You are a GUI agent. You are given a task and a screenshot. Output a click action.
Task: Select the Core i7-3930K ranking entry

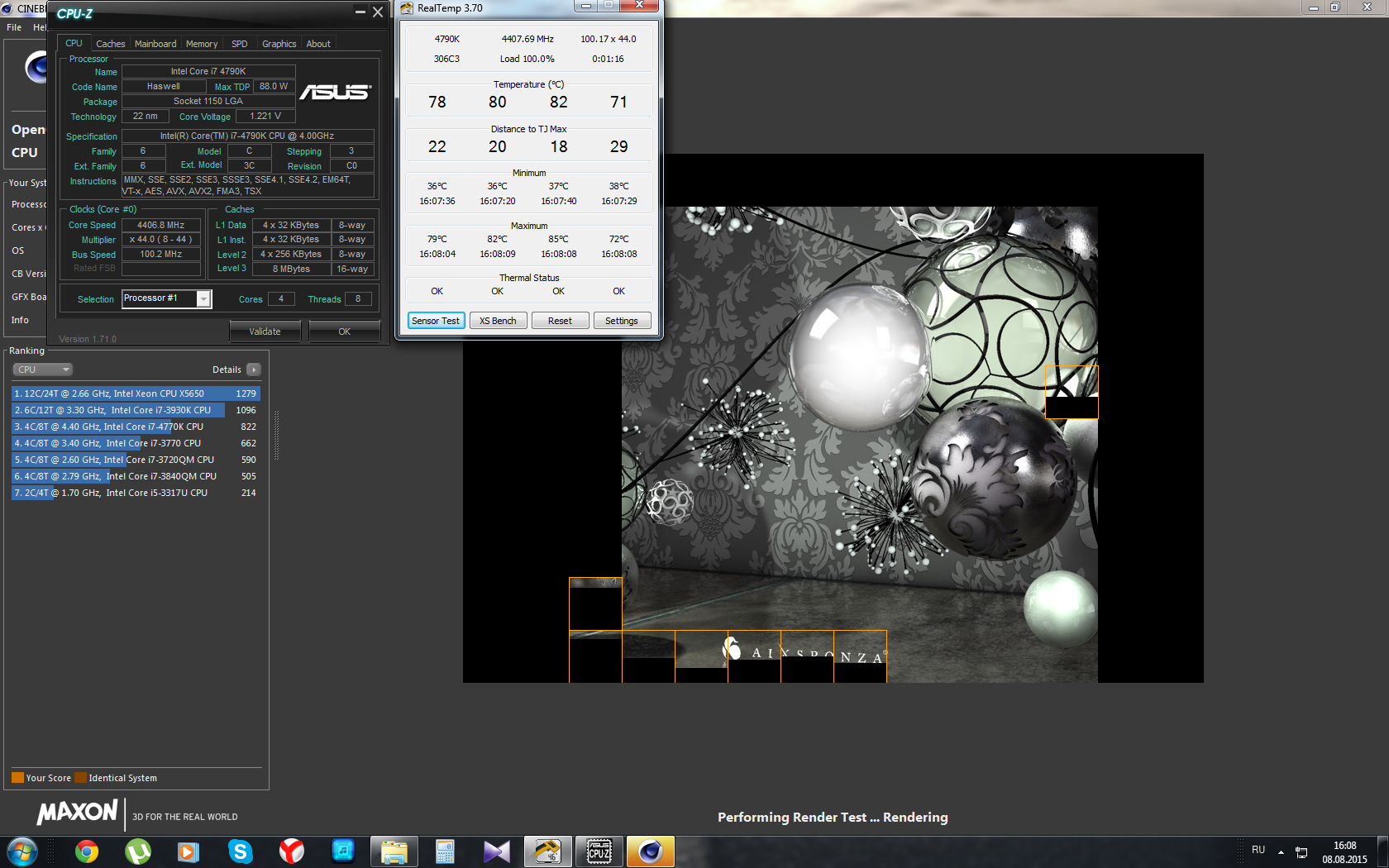(136, 410)
